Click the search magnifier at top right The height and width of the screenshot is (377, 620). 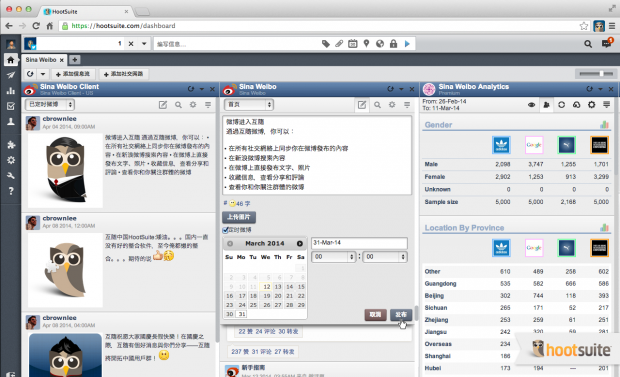[x=588, y=44]
